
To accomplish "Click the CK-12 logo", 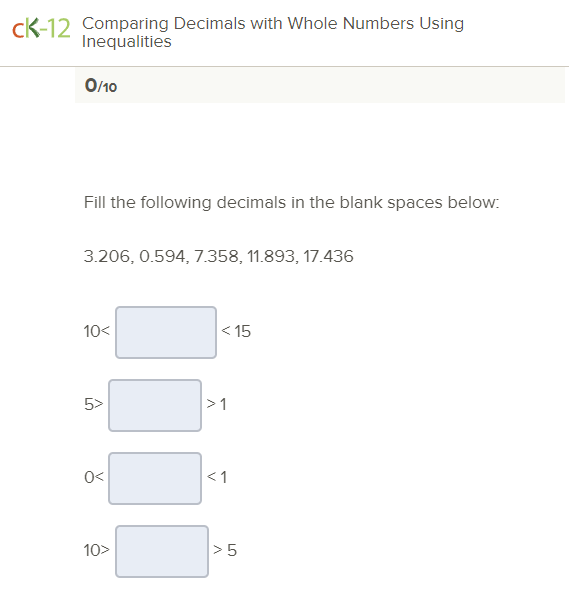I will pyautogui.click(x=41, y=28).
